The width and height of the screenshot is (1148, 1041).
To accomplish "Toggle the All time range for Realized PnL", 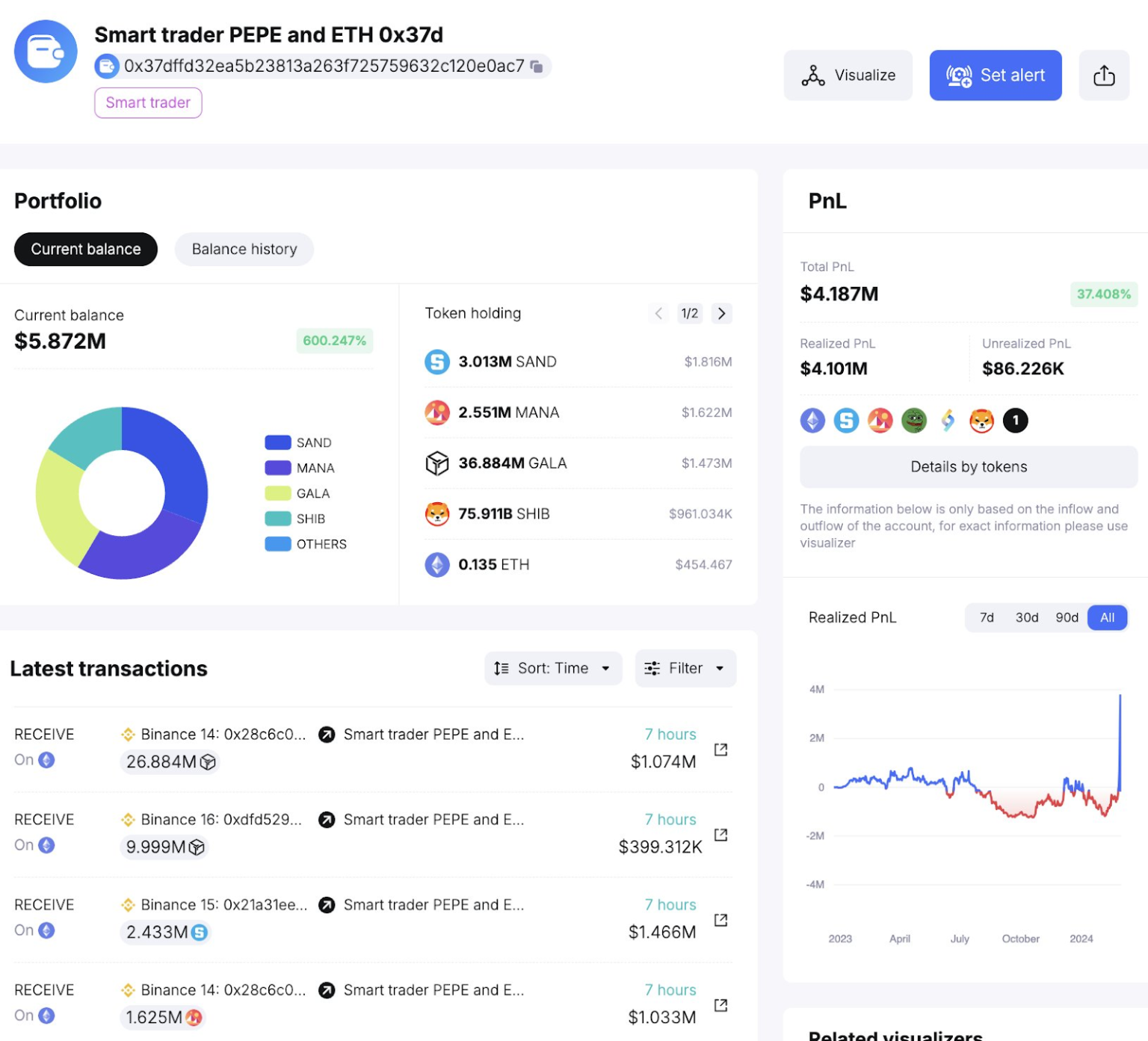I will [1107, 617].
